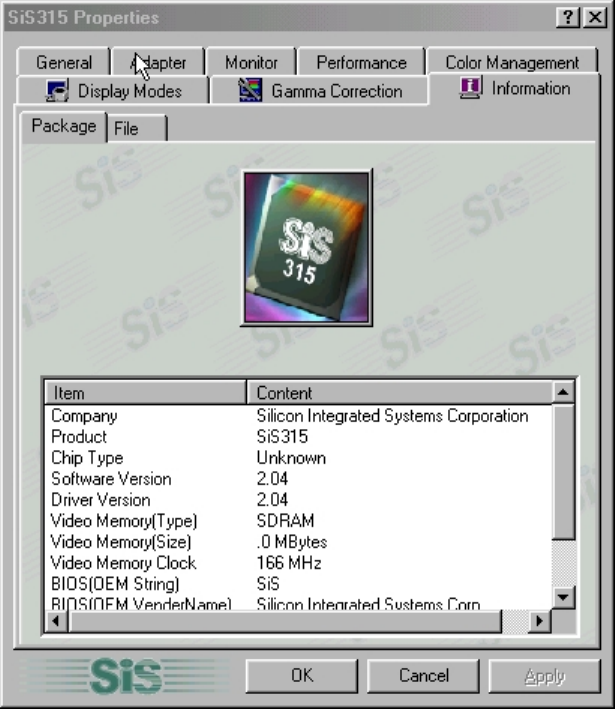Click the Content column header
The image size is (615, 709).
tap(400, 392)
